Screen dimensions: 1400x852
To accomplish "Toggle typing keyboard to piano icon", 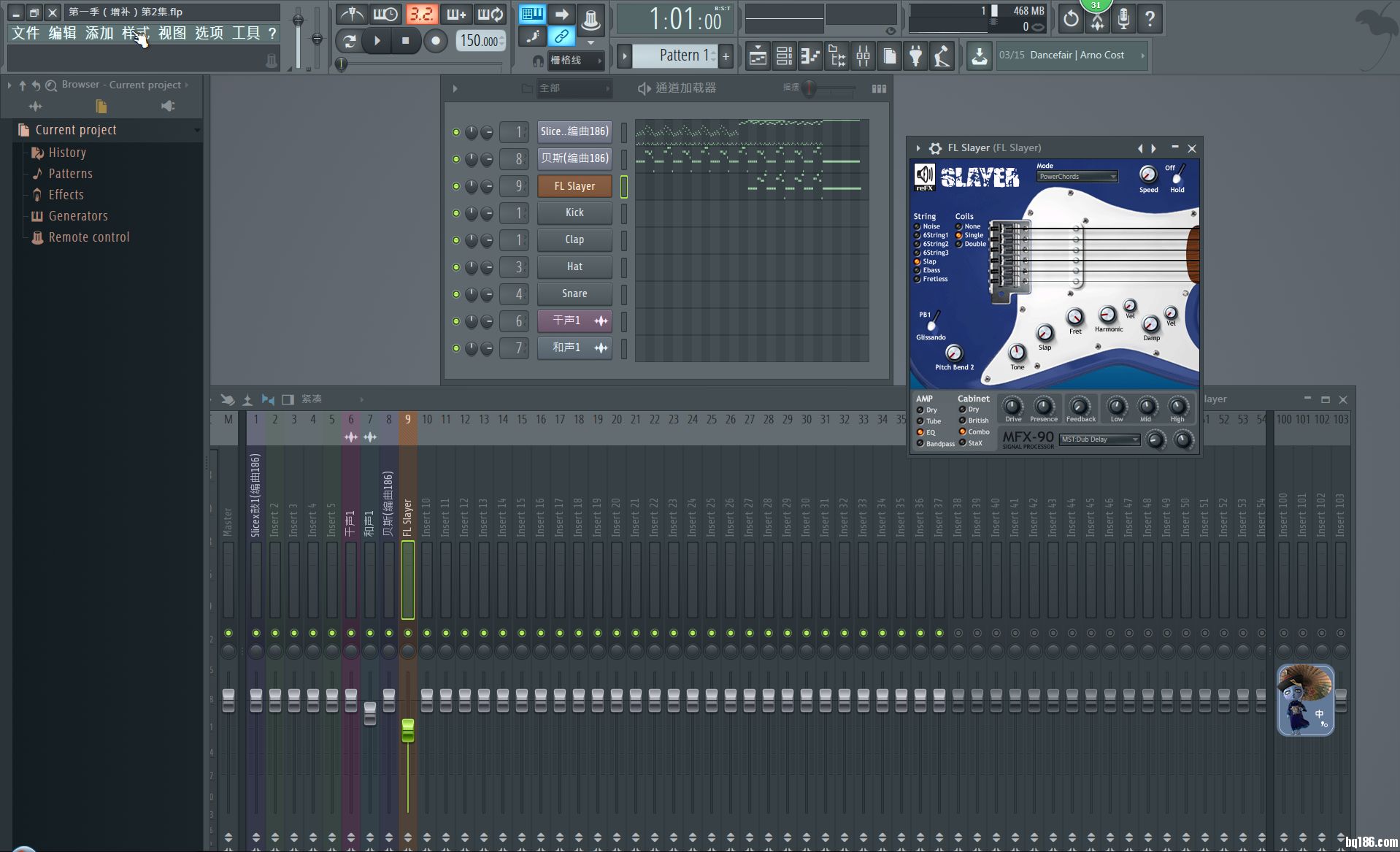I will 532,14.
